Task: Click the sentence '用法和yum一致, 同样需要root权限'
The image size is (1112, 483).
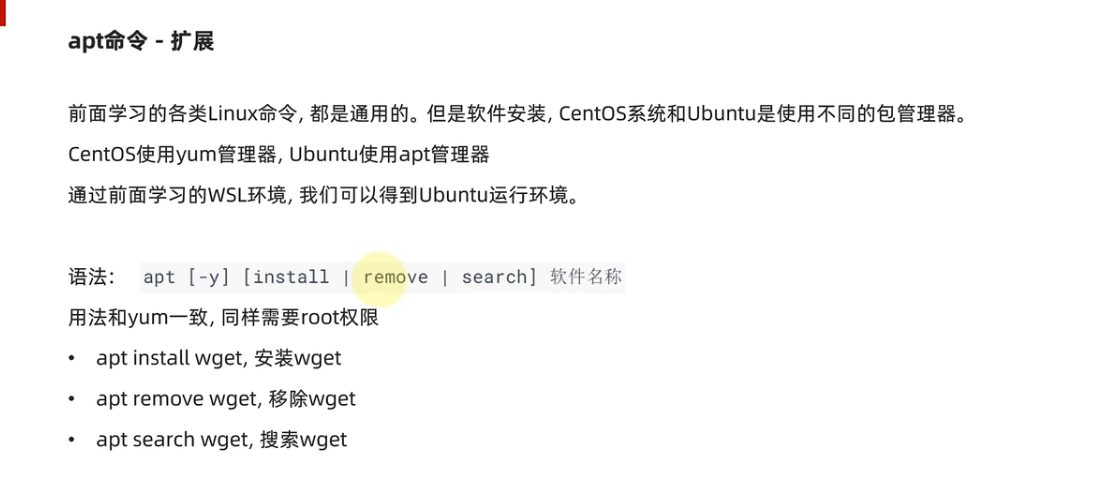Action: click(223, 318)
